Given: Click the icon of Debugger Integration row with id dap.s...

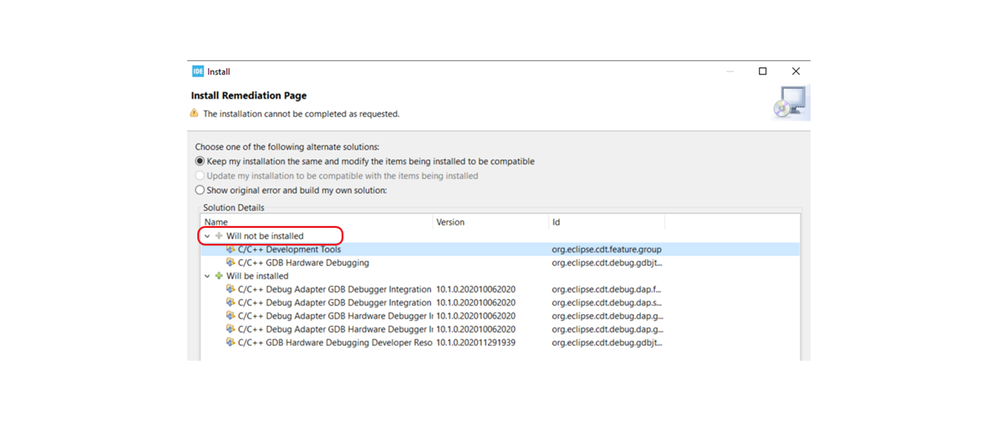Looking at the screenshot, I should point(231,303).
